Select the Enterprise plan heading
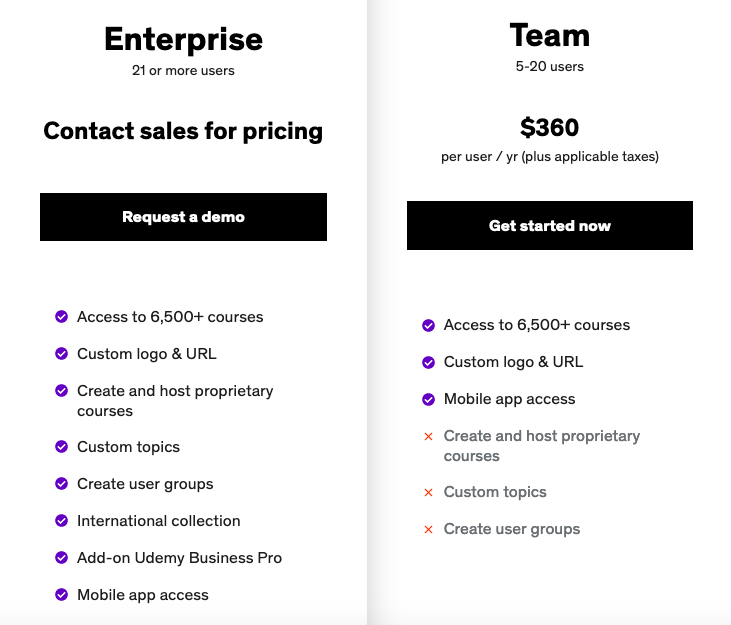The height and width of the screenshot is (625, 731). click(183, 39)
